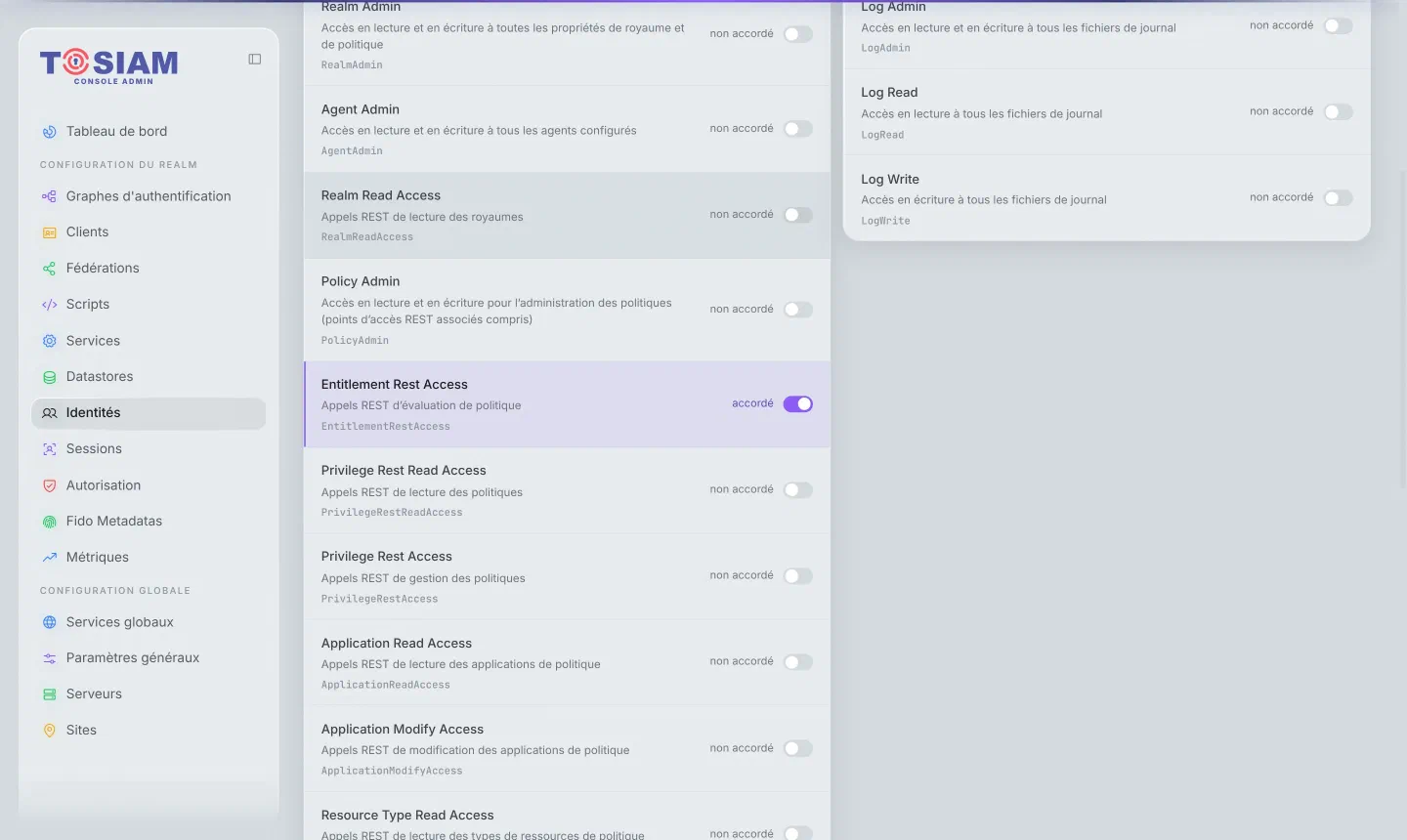Click the Fido Metadatas fingerprint icon
Screen dimensions: 1407x840
tap(50, 522)
